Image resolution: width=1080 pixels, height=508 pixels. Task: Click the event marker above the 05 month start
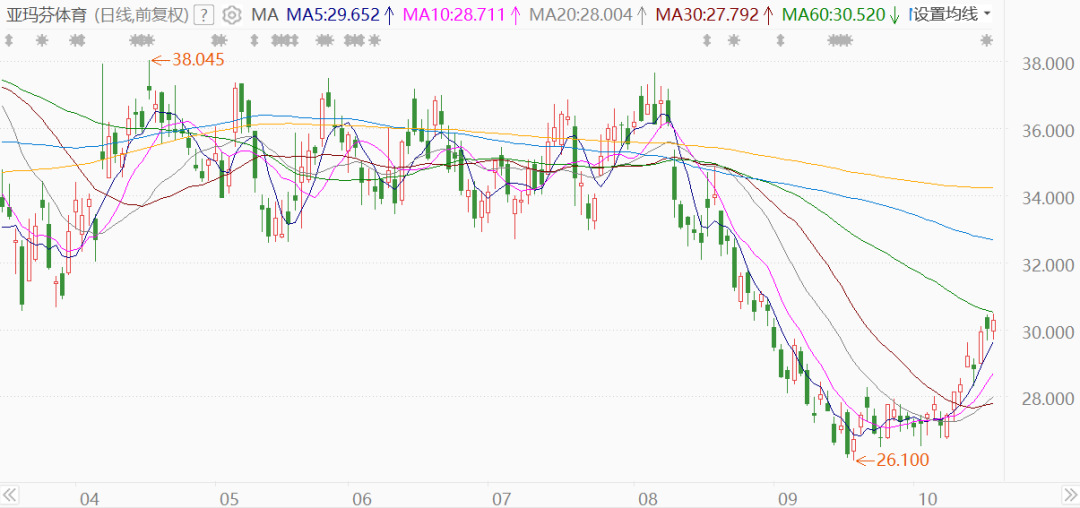pos(219,41)
